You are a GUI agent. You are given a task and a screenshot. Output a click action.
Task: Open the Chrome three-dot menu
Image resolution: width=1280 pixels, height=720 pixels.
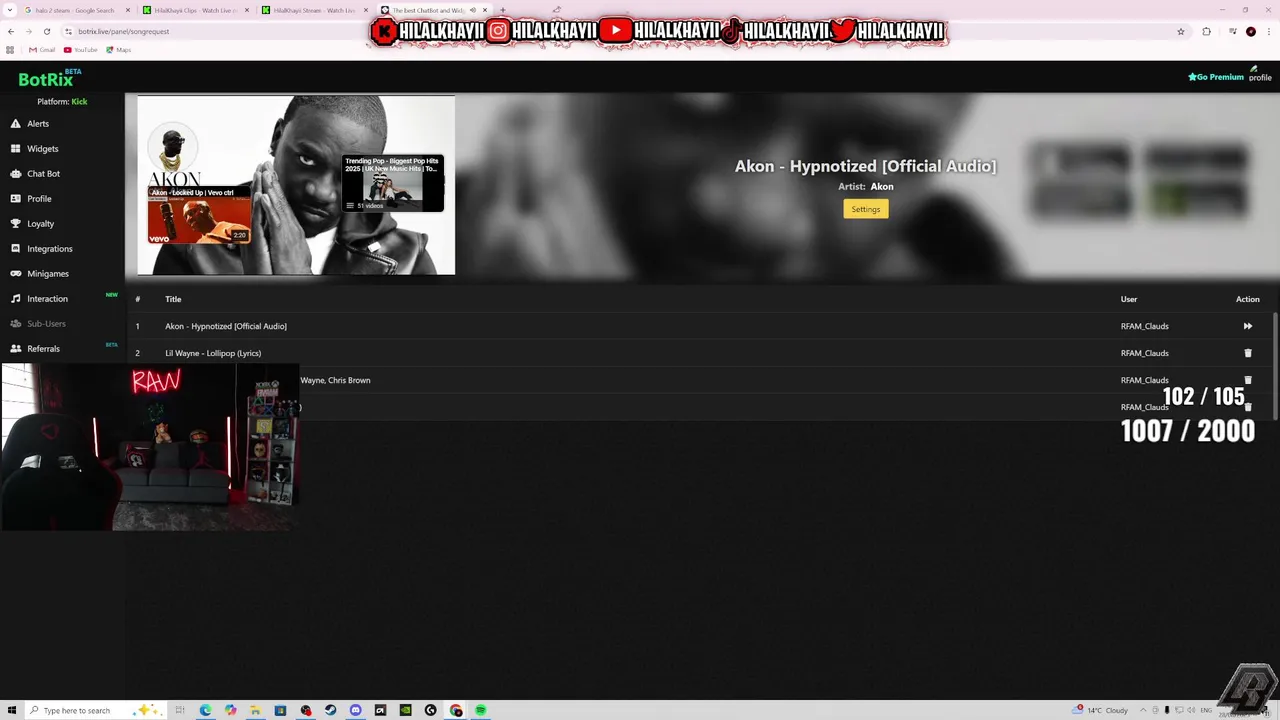(x=1269, y=31)
